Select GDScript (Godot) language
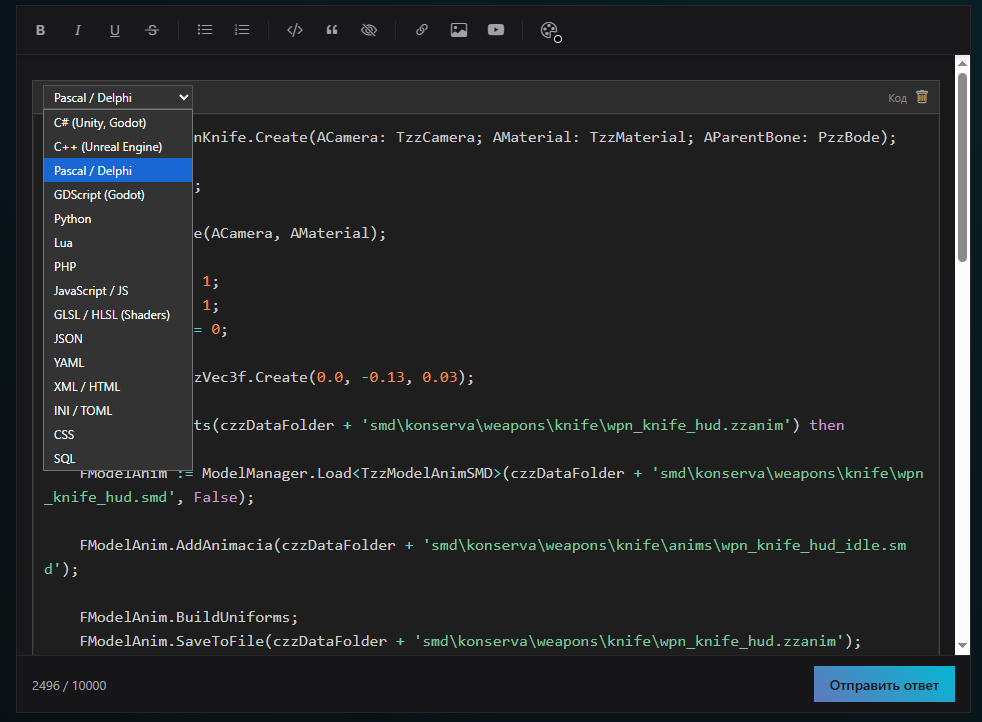The height and width of the screenshot is (722, 982). [118, 195]
